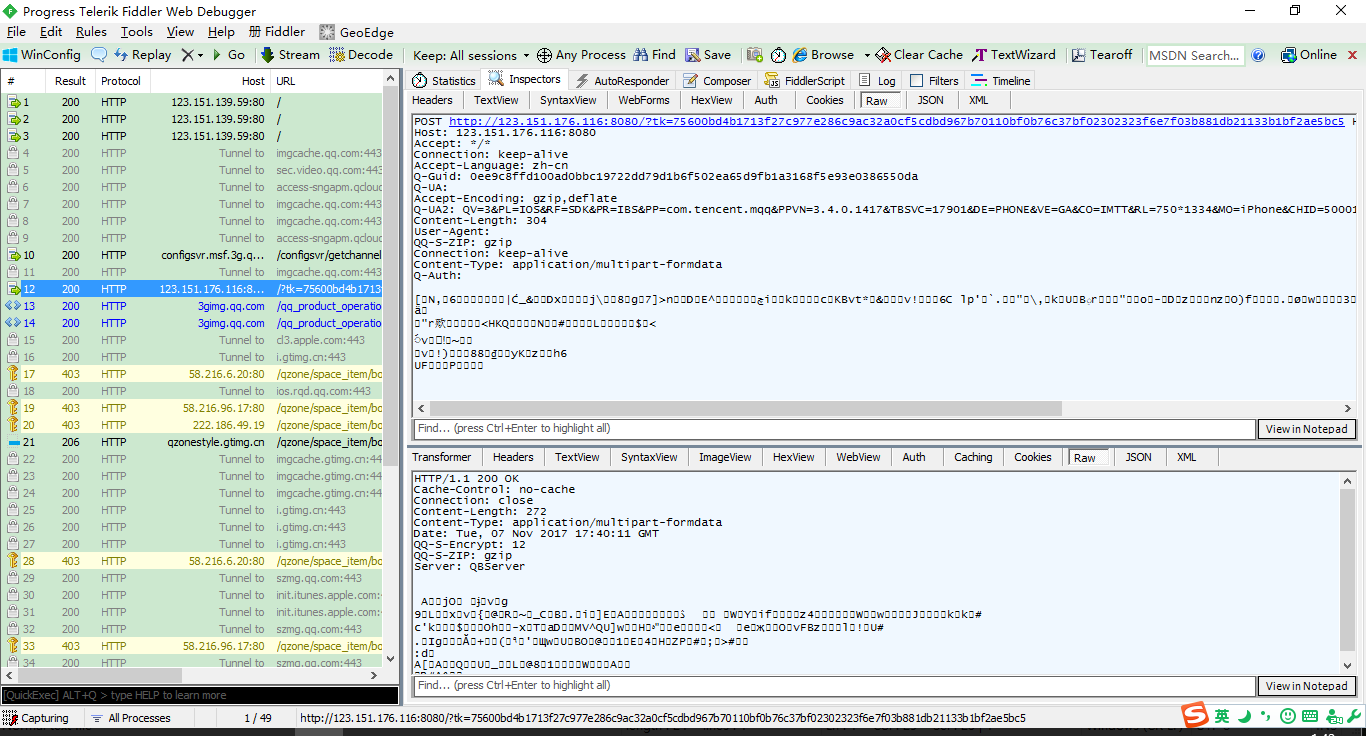This screenshot has width=1366, height=736.
Task: Close the toolbar with red X
Action: point(1353,56)
